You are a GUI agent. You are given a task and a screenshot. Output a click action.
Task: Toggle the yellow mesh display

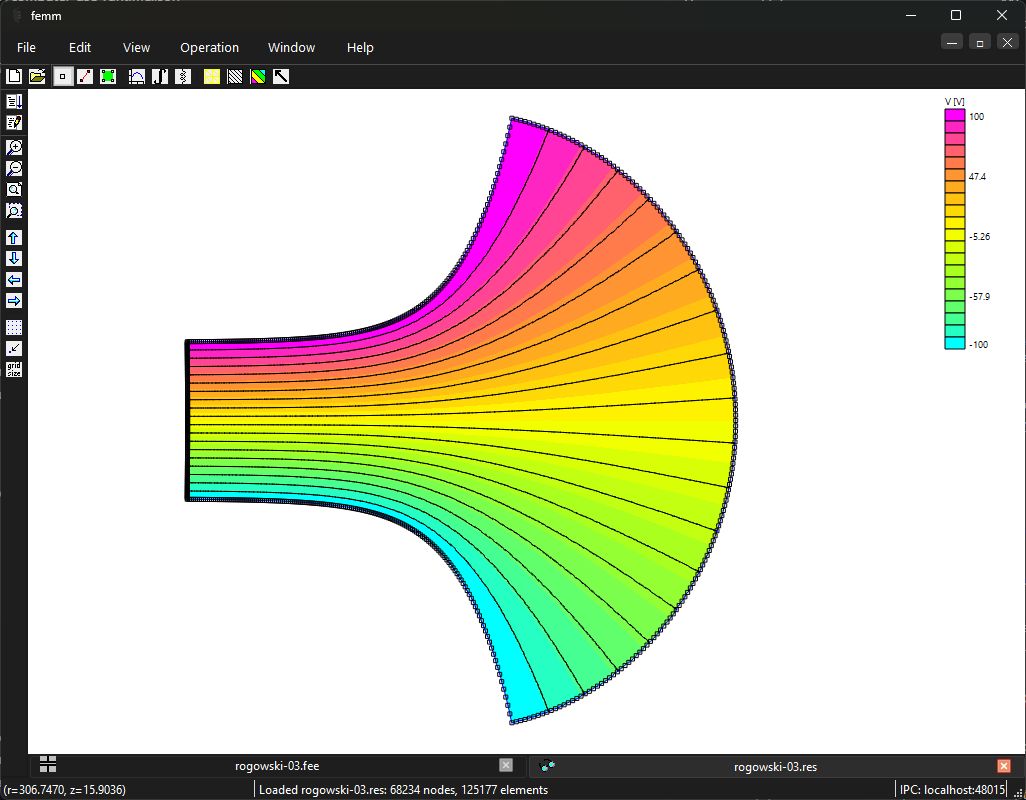point(212,77)
